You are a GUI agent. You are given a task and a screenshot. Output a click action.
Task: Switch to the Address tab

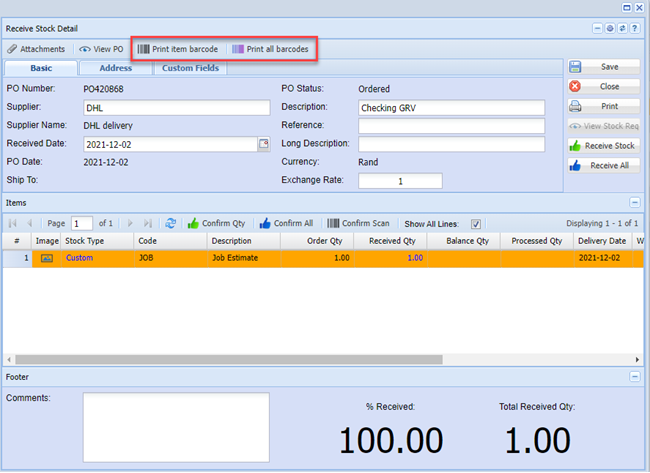(x=116, y=68)
